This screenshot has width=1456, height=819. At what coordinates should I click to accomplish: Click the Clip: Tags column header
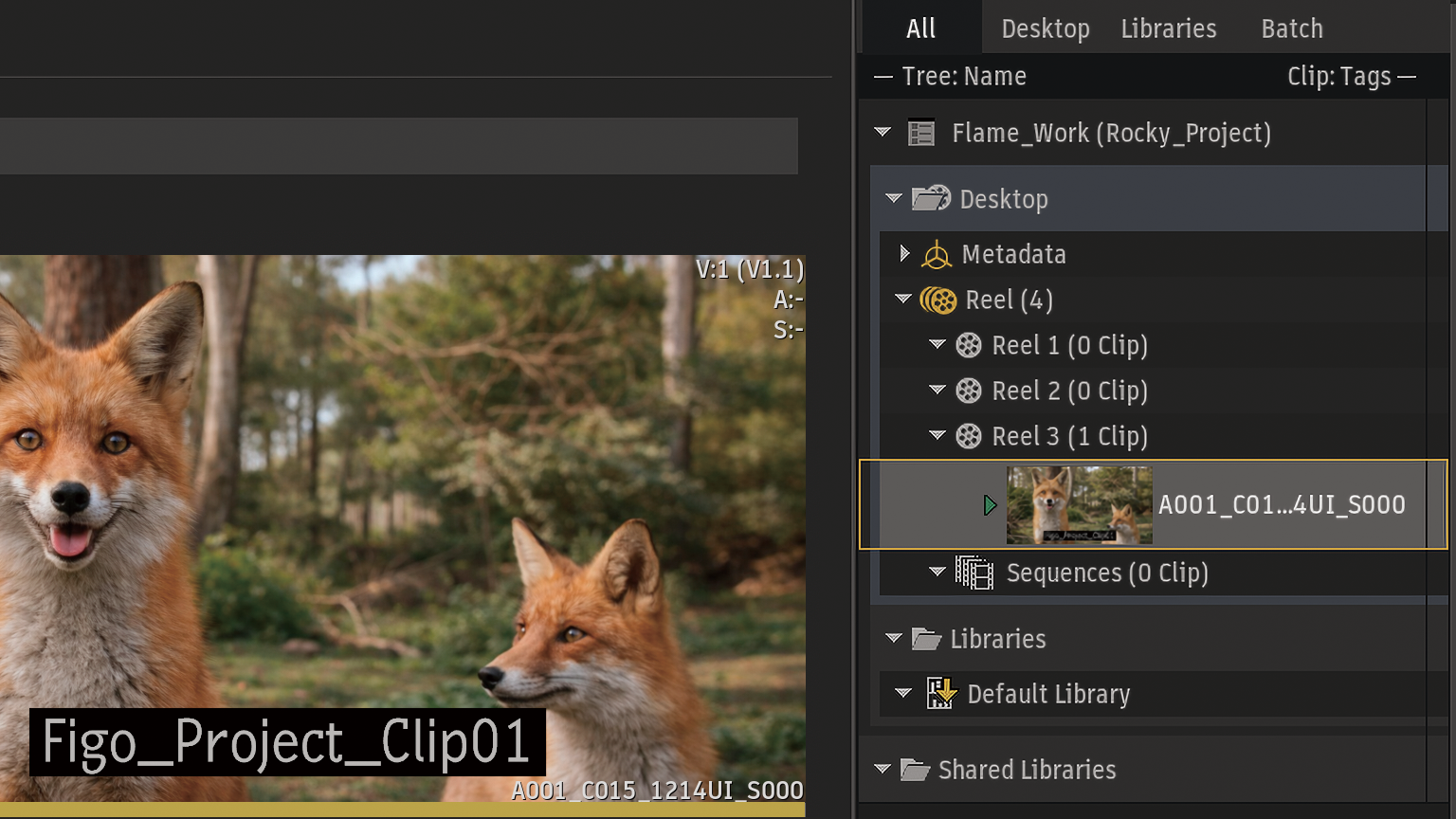pos(1338,77)
